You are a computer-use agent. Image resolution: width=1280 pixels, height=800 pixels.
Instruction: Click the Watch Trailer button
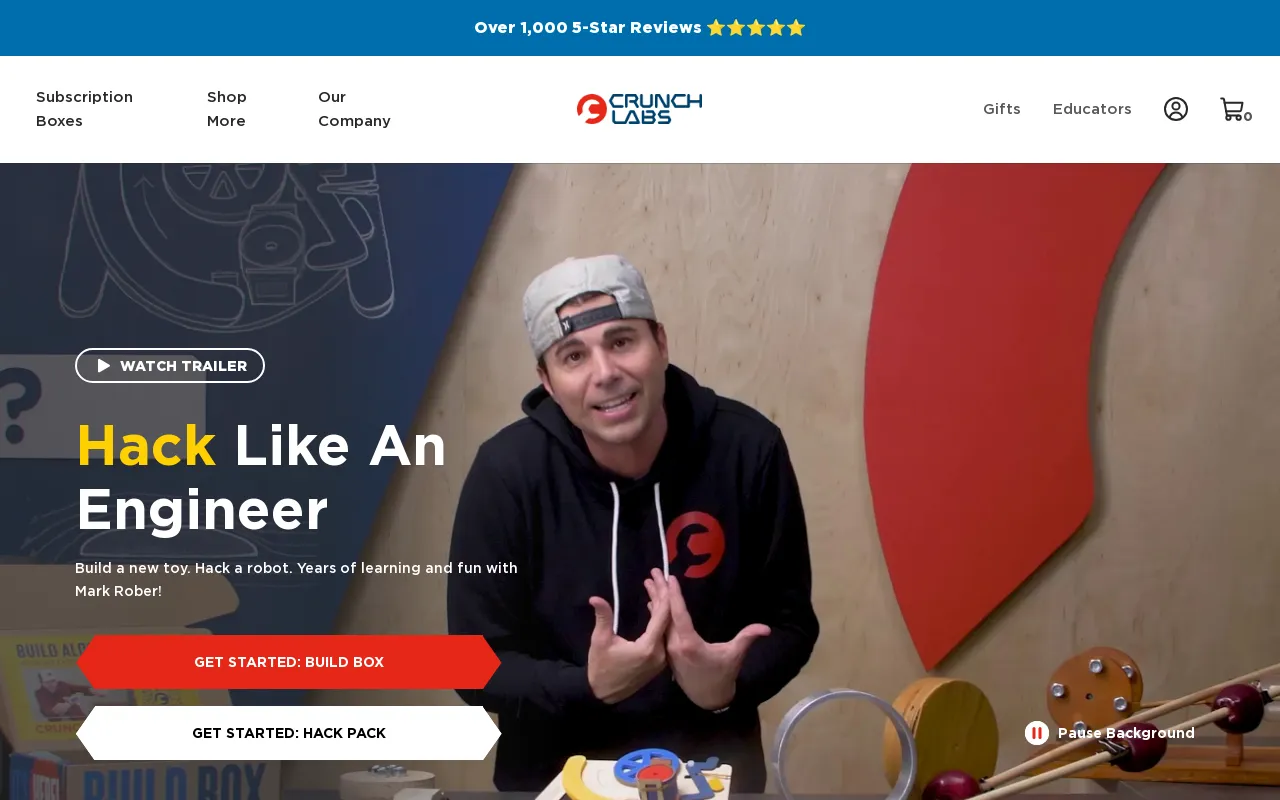[x=170, y=366]
